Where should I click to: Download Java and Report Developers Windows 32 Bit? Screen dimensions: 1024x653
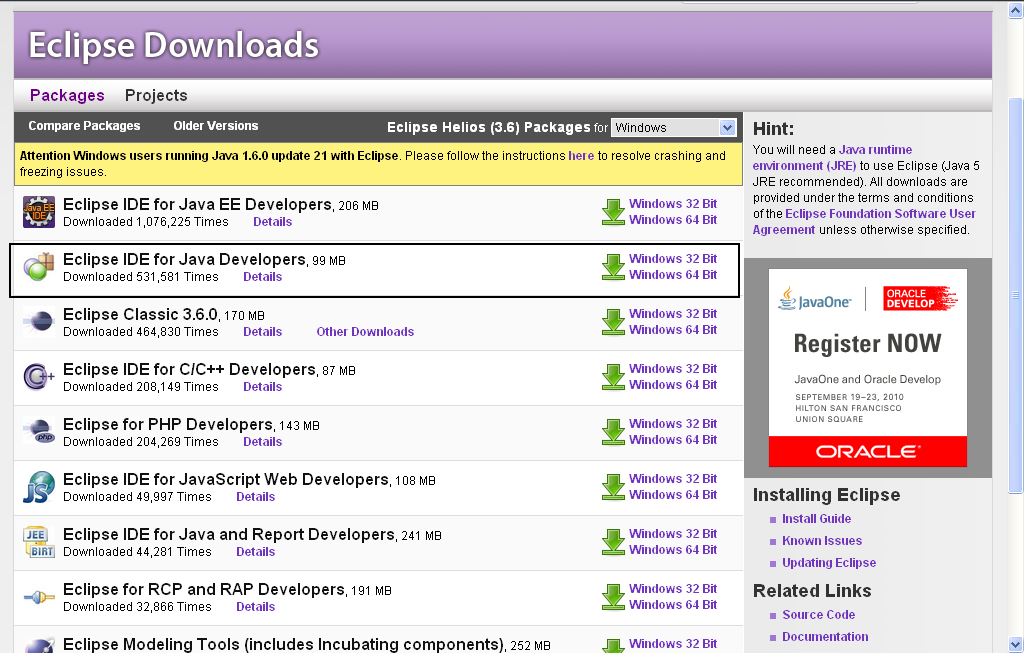(673, 534)
